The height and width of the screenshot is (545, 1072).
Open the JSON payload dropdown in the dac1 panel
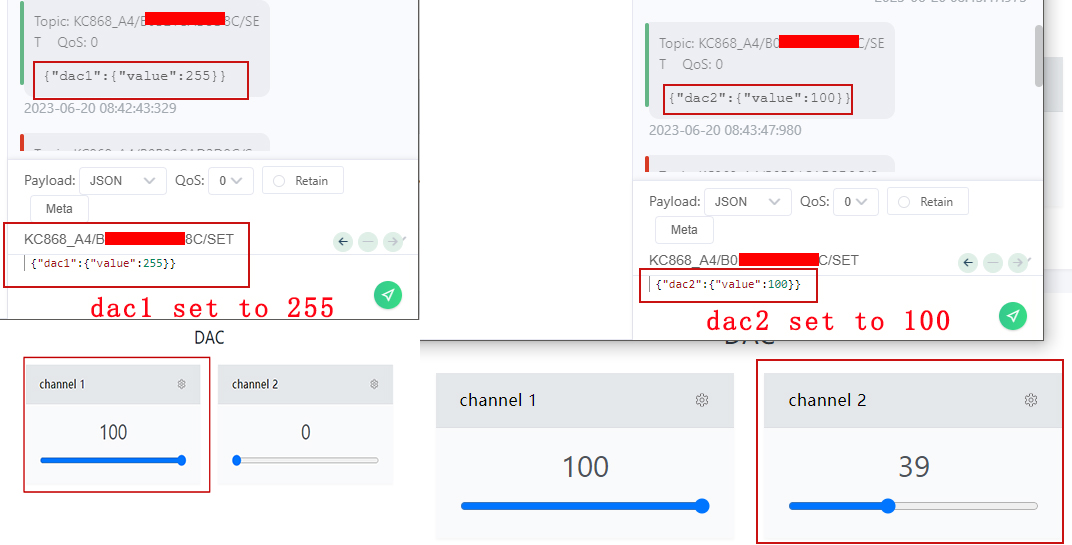pos(123,181)
